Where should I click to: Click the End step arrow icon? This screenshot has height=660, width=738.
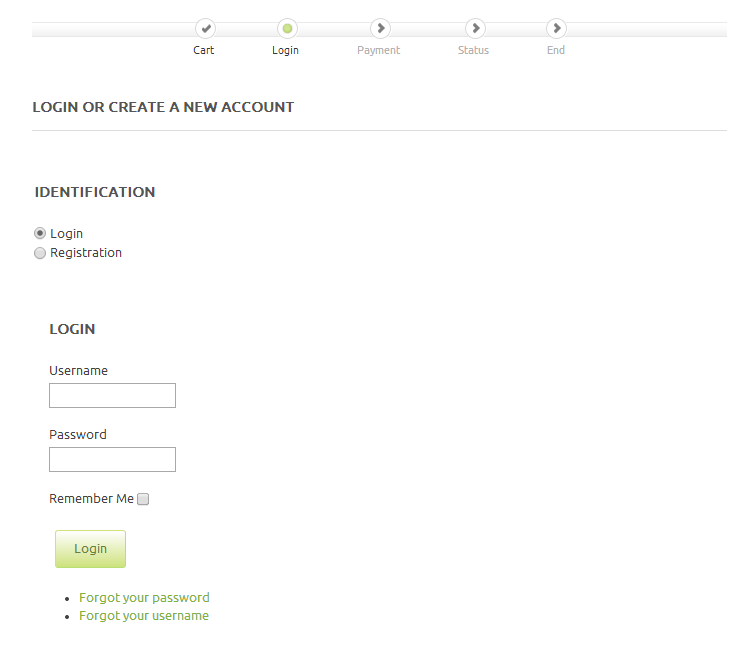tap(556, 29)
